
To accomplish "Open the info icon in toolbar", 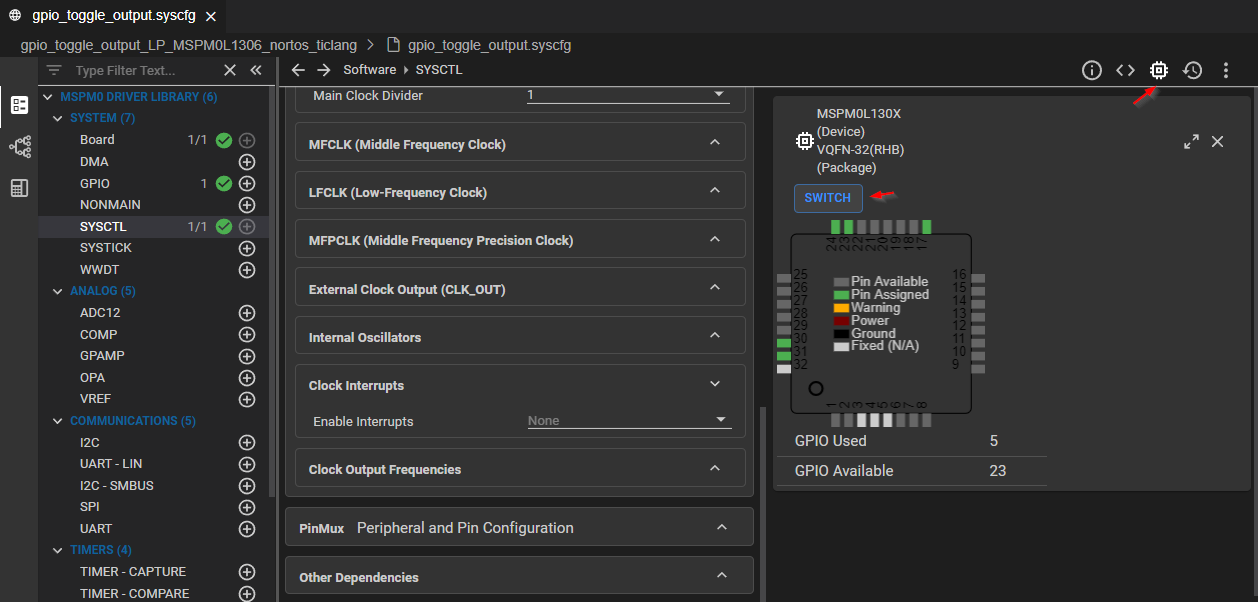I will 1091,70.
